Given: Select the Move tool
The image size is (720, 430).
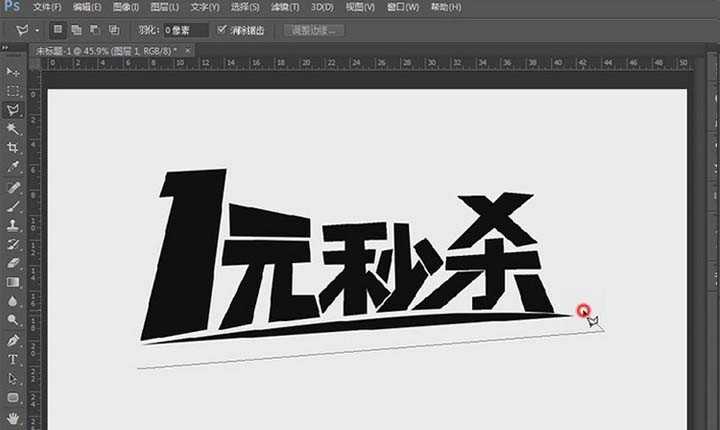Looking at the screenshot, I should pos(13,73).
